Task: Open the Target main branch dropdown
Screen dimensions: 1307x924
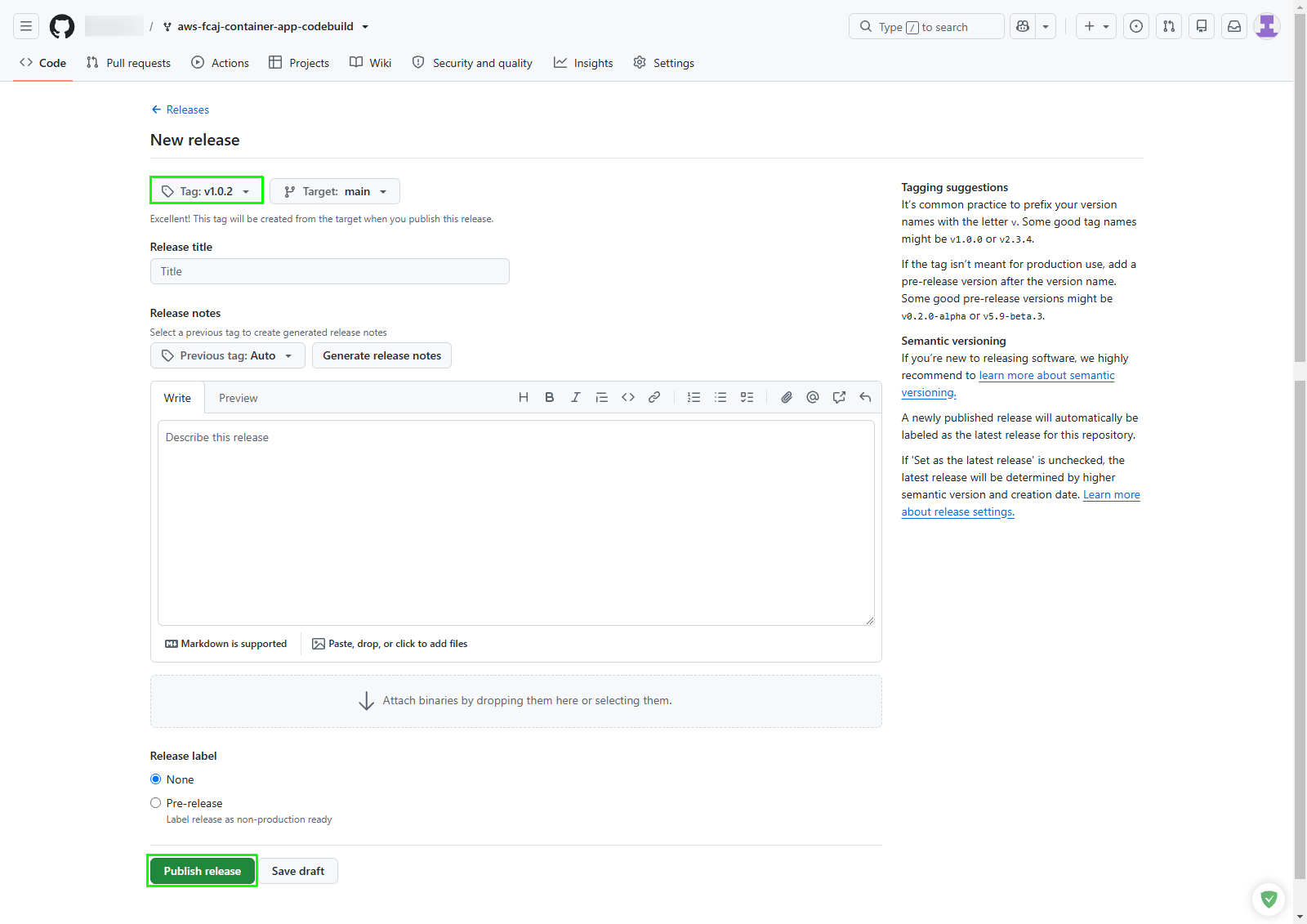Action: (335, 191)
